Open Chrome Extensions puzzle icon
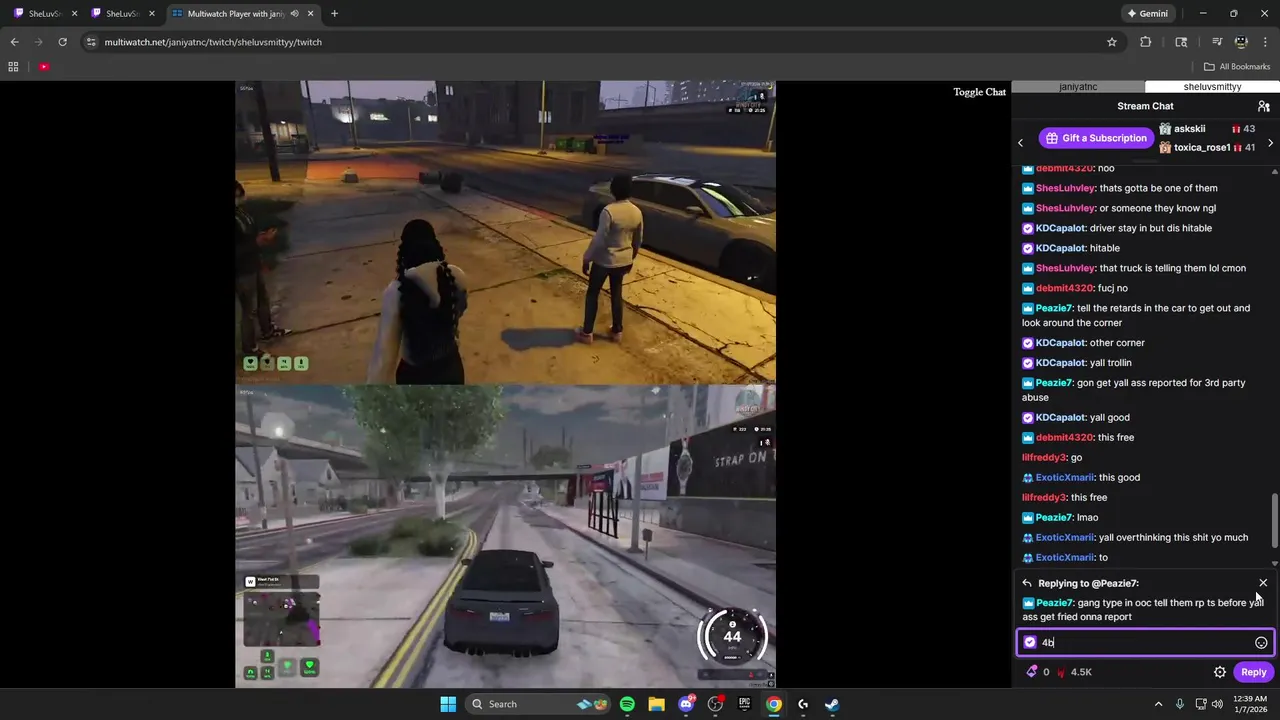The height and width of the screenshot is (720, 1280). coord(1146,42)
